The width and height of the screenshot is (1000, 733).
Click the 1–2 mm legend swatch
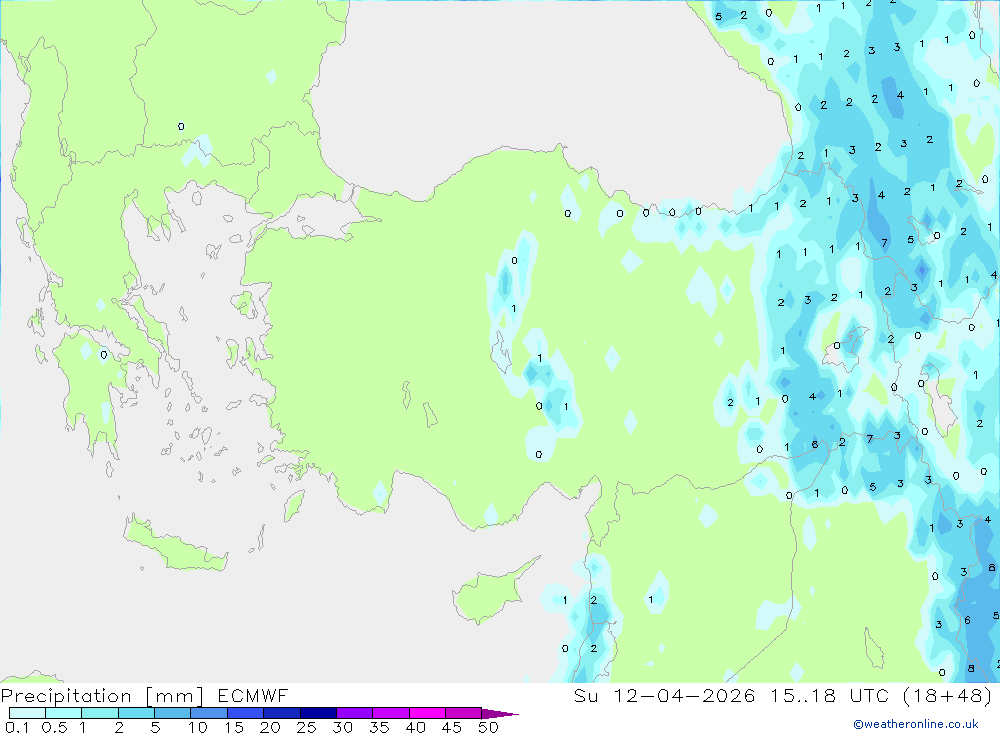[99, 713]
